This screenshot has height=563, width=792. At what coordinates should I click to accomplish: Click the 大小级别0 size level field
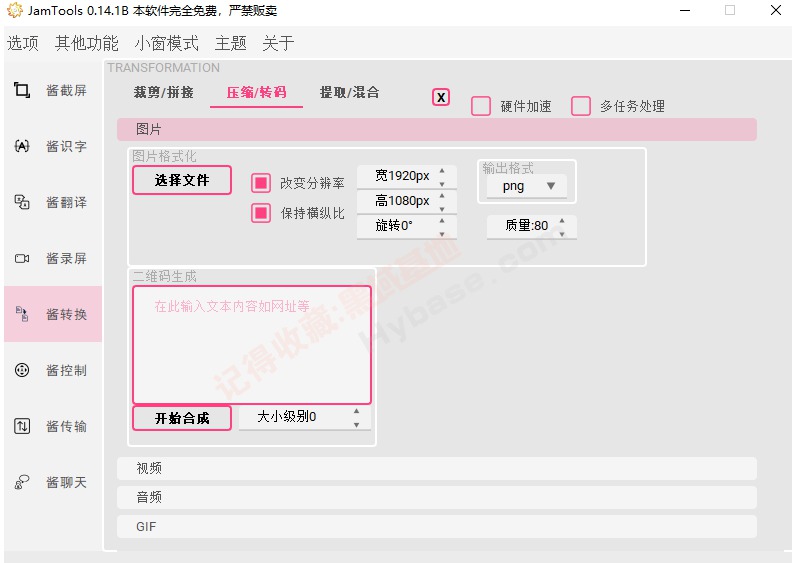click(x=305, y=418)
